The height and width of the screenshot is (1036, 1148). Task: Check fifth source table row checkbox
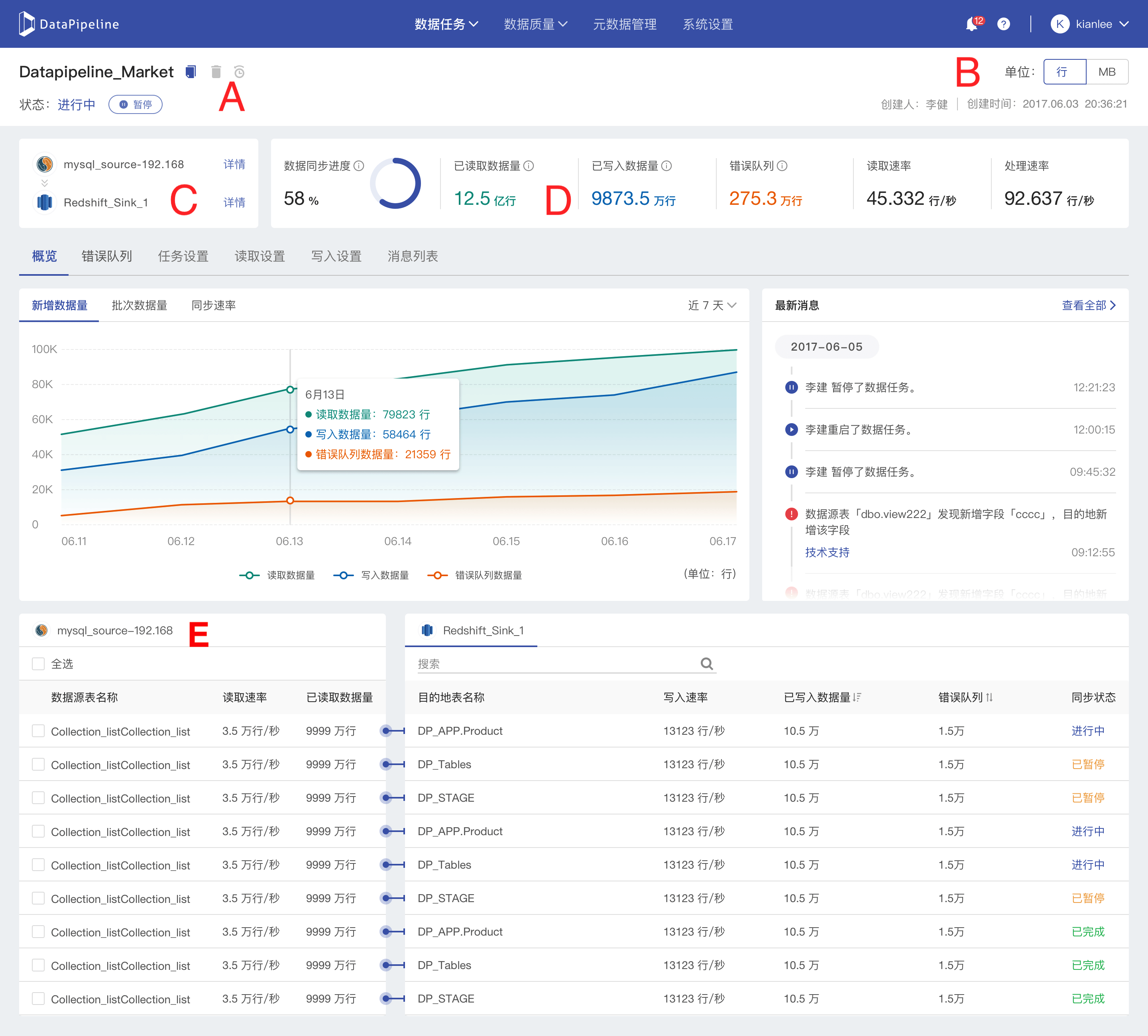pos(38,865)
